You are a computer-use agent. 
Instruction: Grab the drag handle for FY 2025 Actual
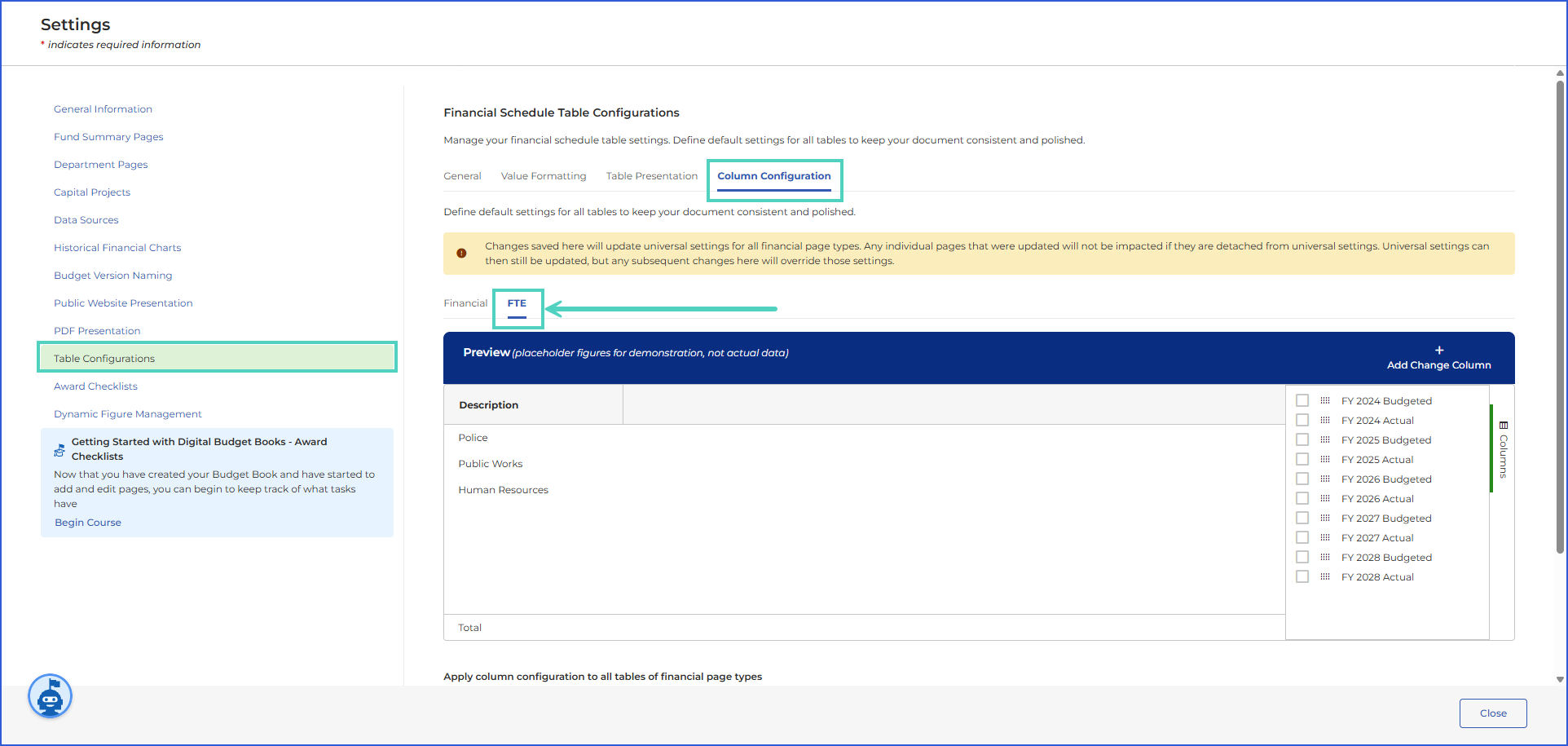click(x=1325, y=459)
